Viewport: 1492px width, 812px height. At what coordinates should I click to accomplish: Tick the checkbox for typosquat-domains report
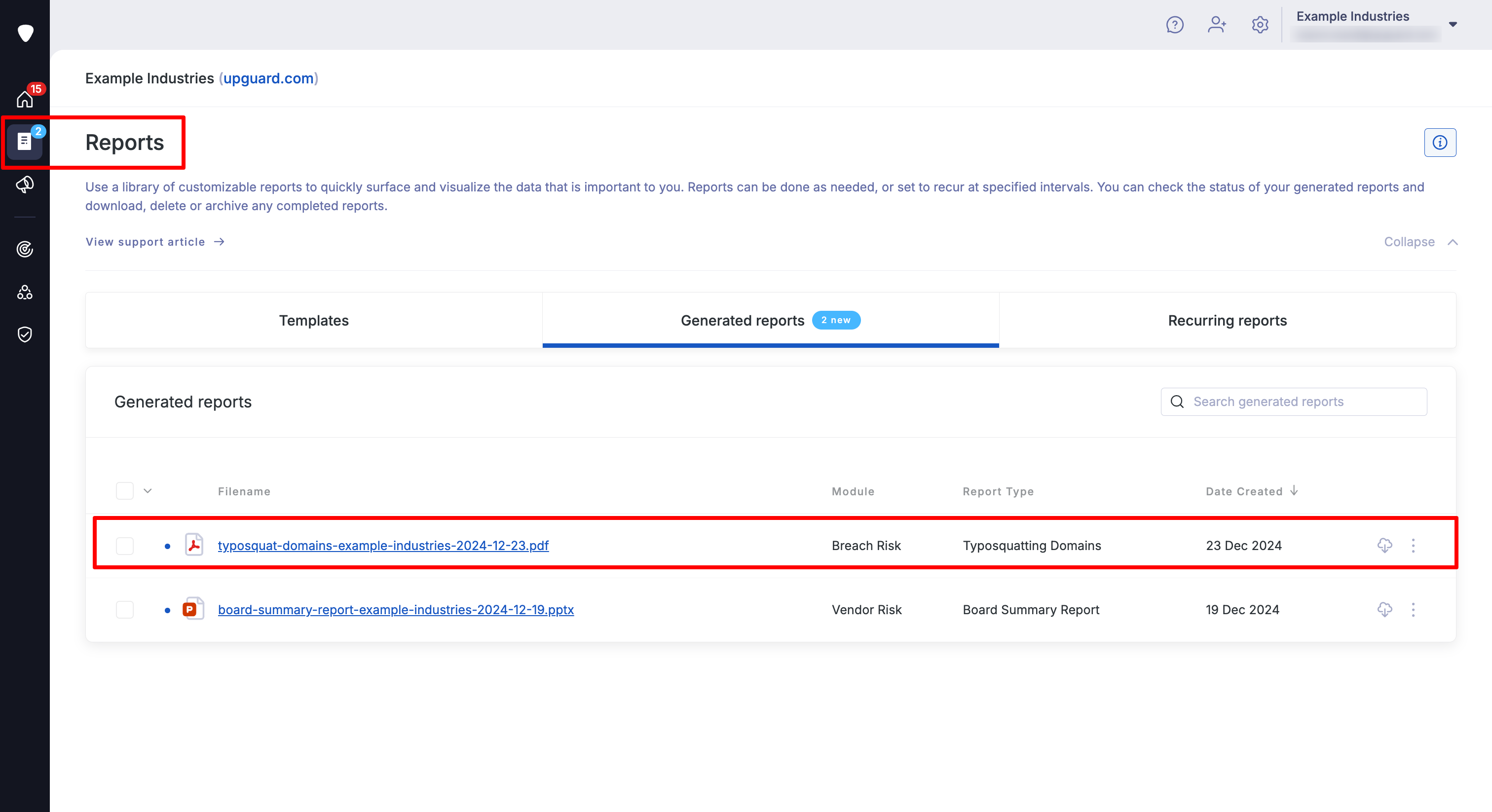(x=124, y=546)
